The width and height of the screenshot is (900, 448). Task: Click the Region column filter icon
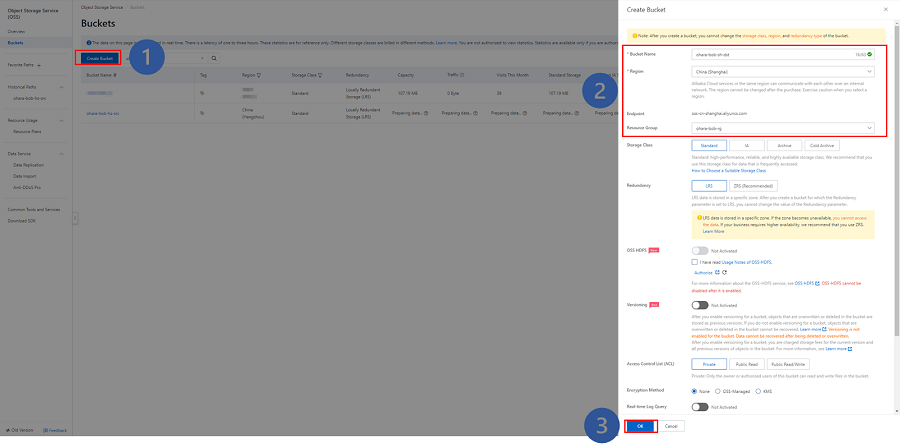tap(259, 75)
